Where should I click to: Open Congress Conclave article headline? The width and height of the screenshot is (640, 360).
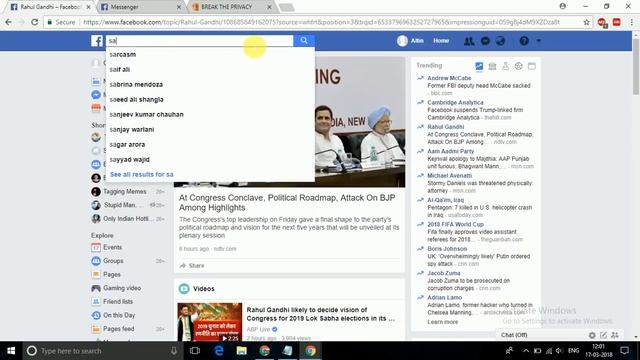tap(287, 202)
